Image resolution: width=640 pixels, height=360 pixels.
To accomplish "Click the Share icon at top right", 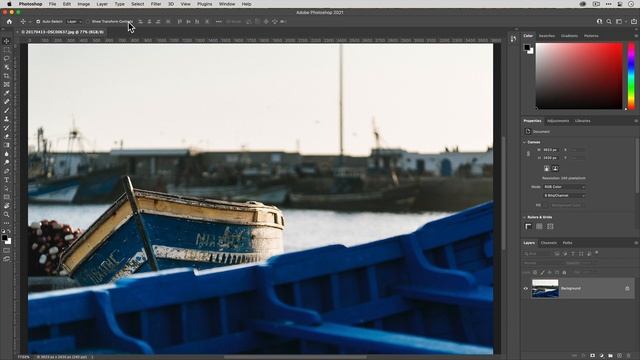I will [x=633, y=22].
